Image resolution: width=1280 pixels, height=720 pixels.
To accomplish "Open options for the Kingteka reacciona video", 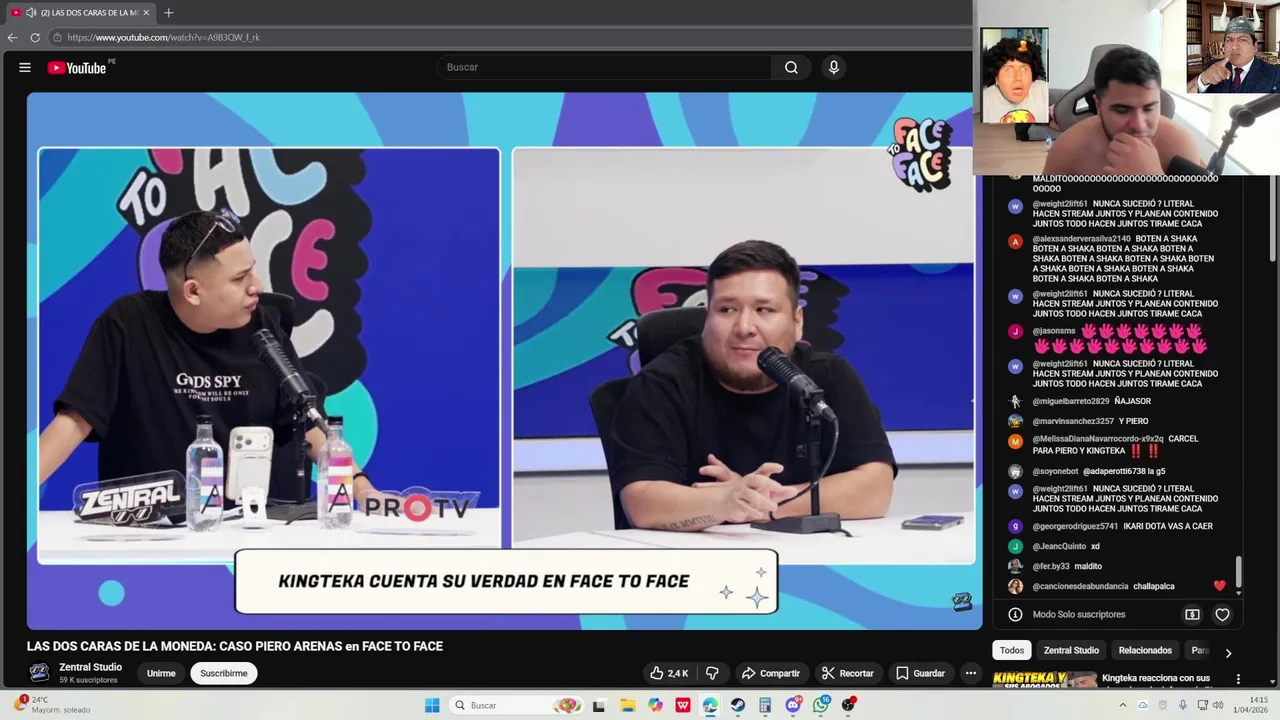I will pos(1238,679).
